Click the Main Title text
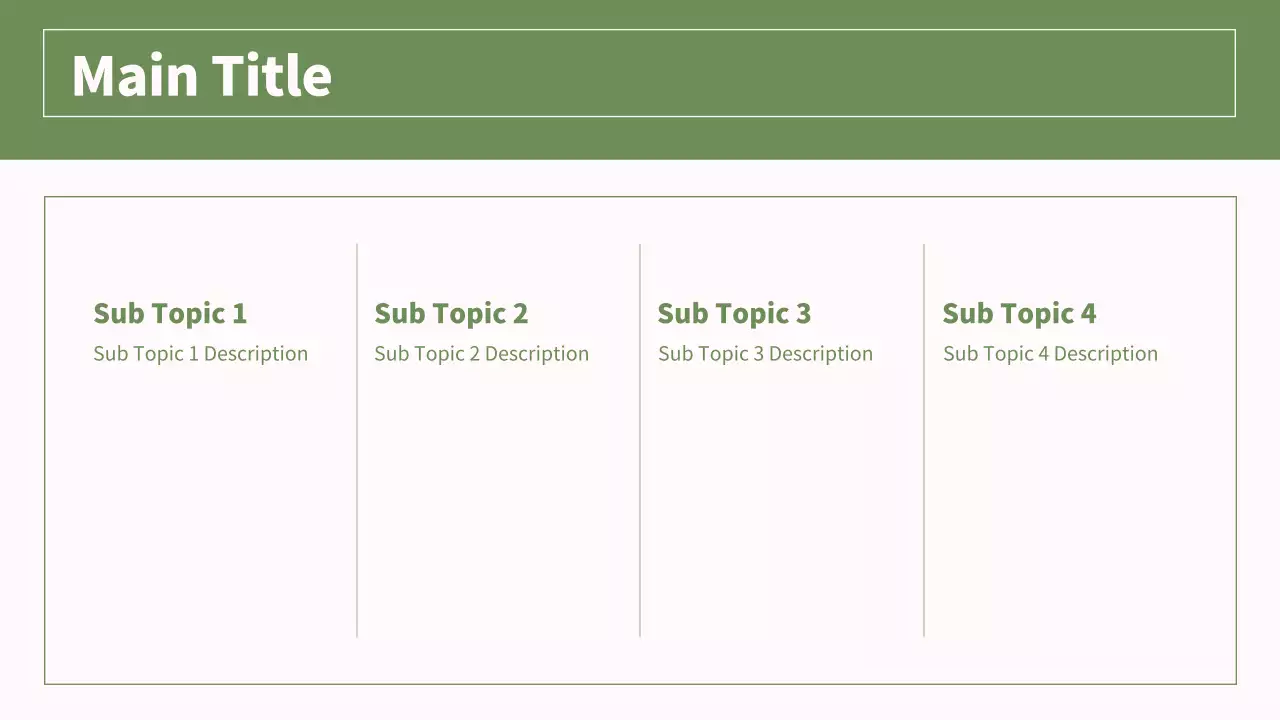This screenshot has width=1280, height=720. [201, 76]
